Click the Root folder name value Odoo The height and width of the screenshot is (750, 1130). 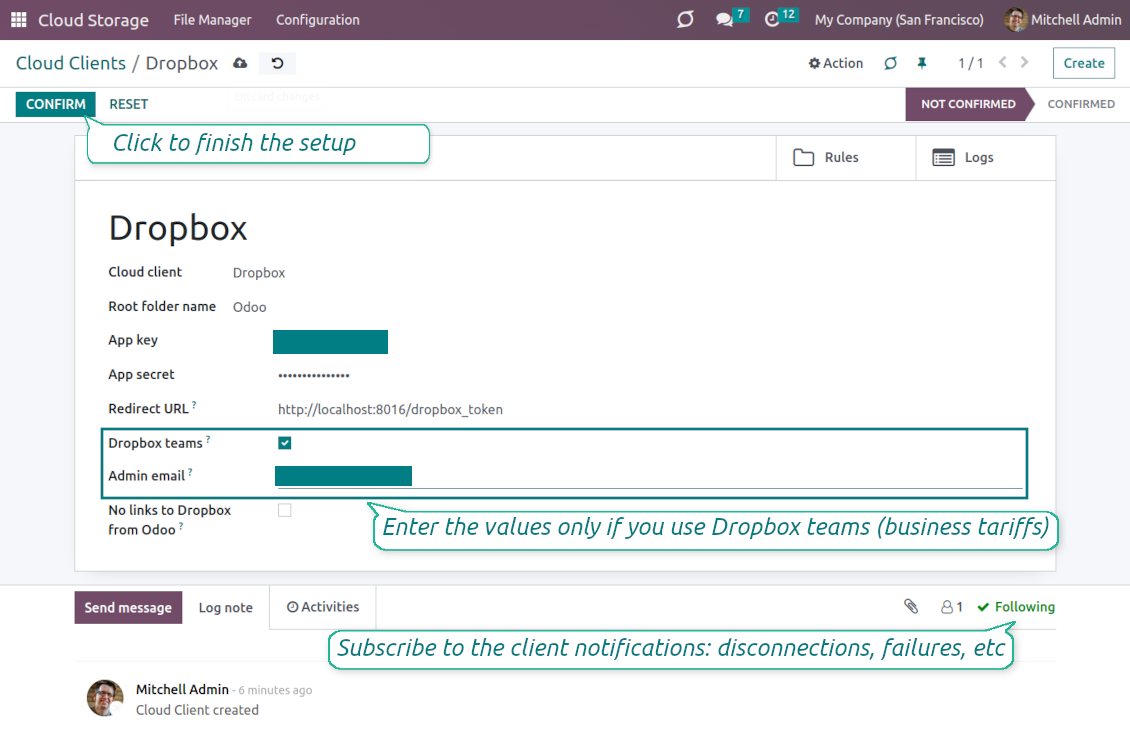249,307
